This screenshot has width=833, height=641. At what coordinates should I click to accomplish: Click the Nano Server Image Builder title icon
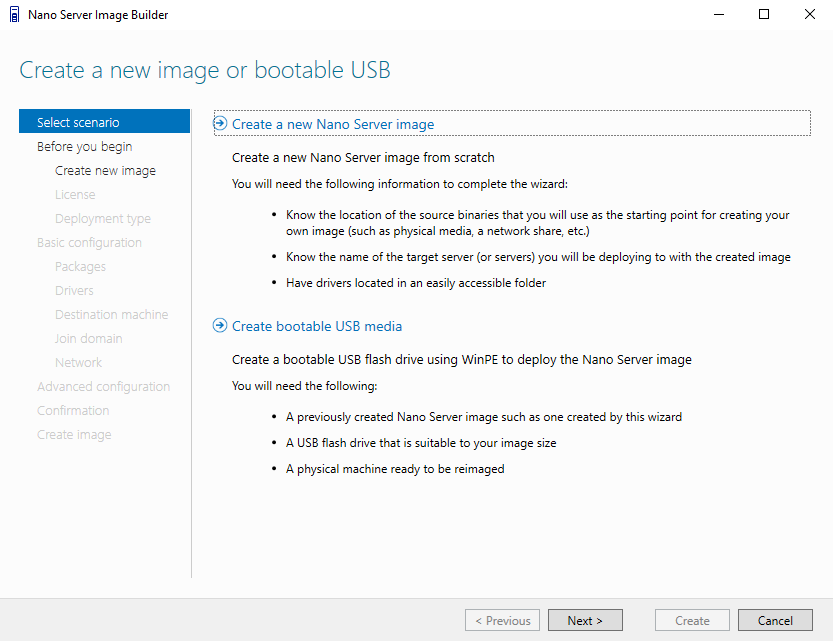(15, 14)
